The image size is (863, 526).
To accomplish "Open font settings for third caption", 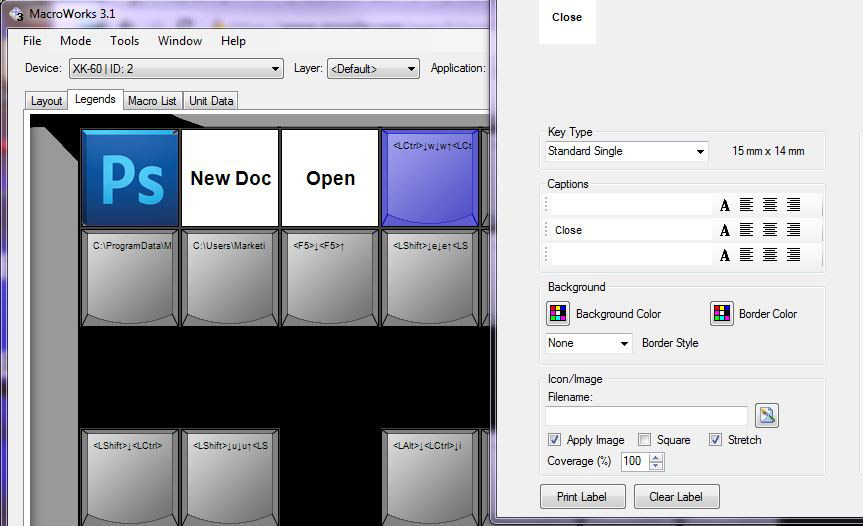I will tap(725, 255).
